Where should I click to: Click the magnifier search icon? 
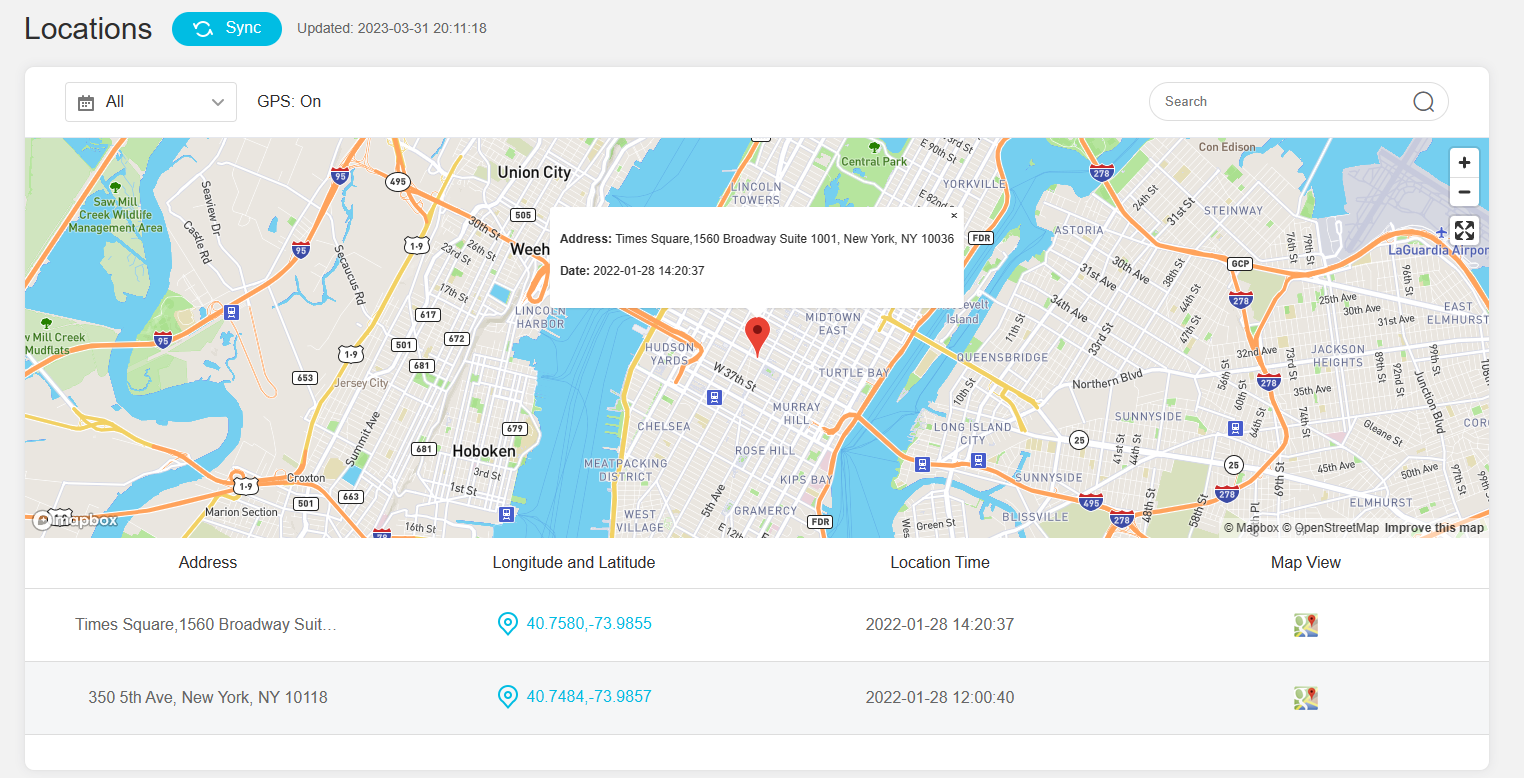point(1423,101)
